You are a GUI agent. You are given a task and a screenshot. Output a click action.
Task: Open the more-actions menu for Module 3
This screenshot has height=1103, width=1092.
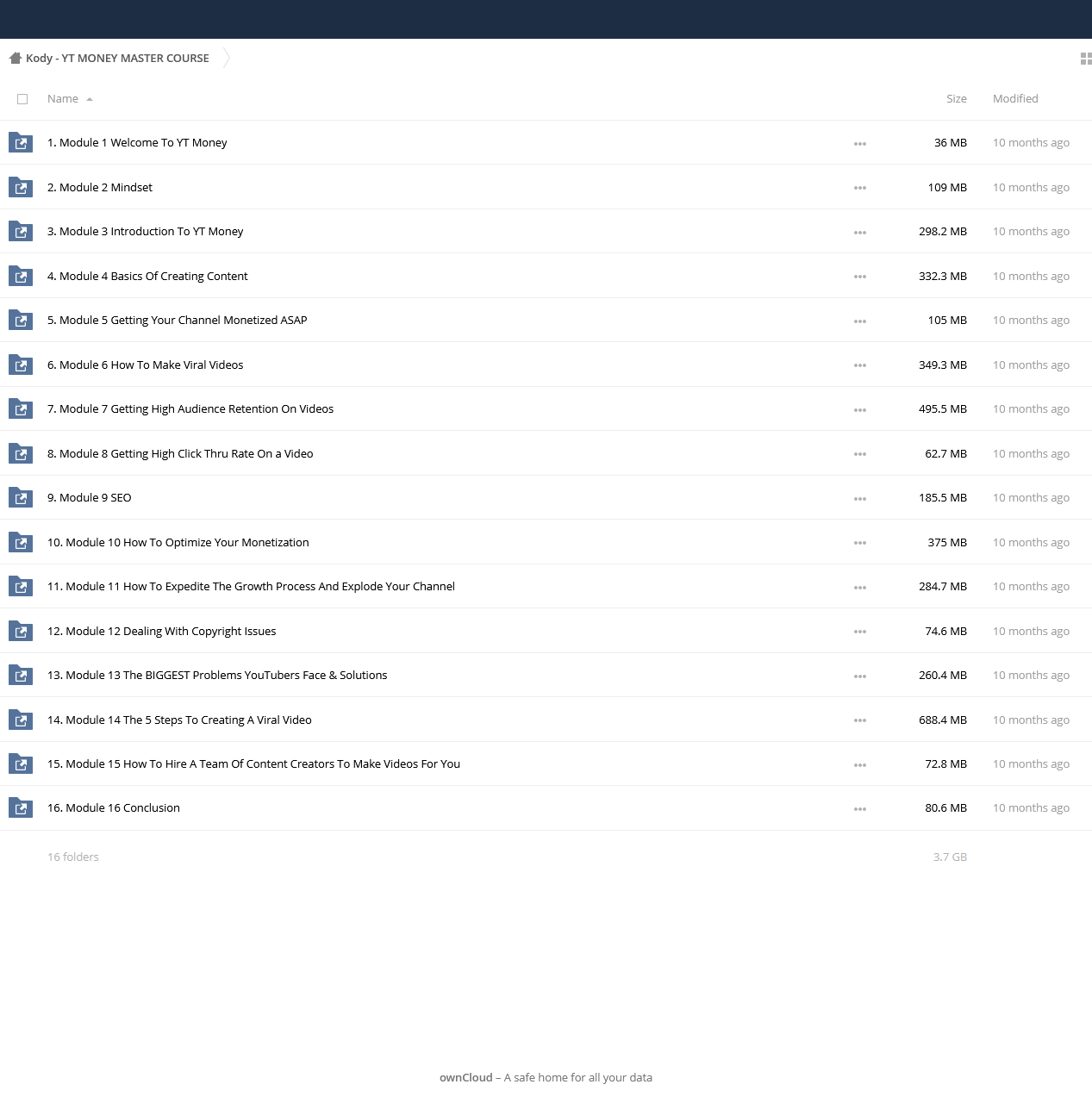(860, 233)
